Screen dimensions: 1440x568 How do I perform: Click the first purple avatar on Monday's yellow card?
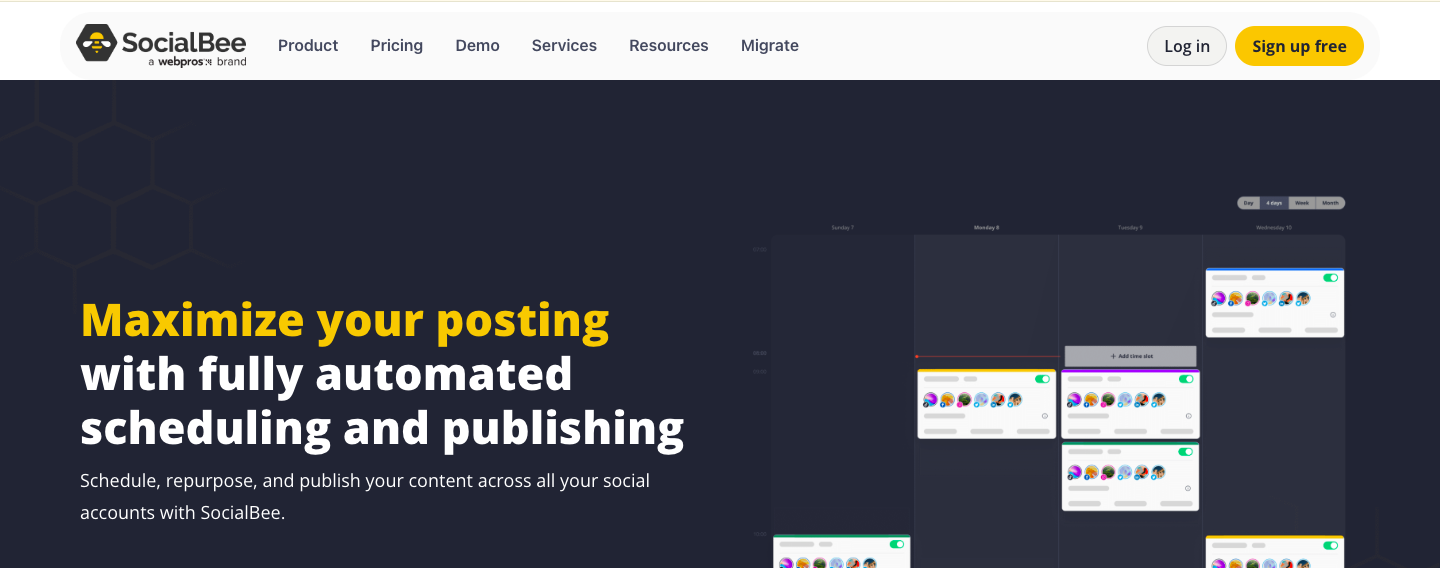(930, 399)
